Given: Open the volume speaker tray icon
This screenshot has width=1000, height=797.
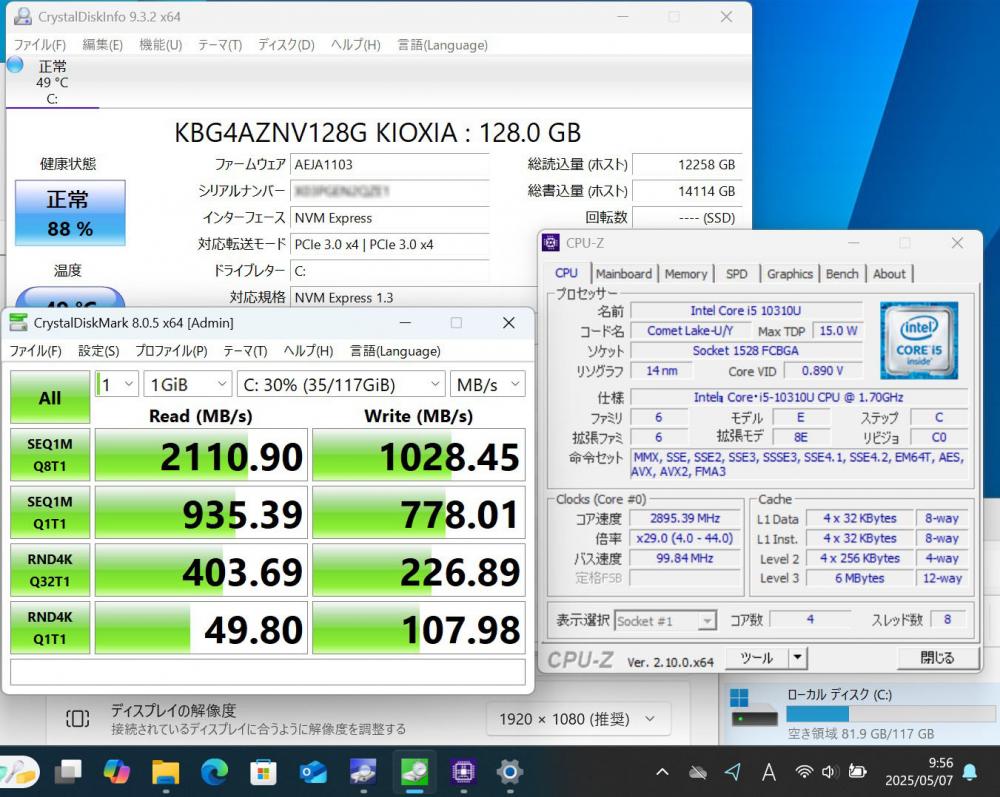Looking at the screenshot, I should [x=830, y=772].
